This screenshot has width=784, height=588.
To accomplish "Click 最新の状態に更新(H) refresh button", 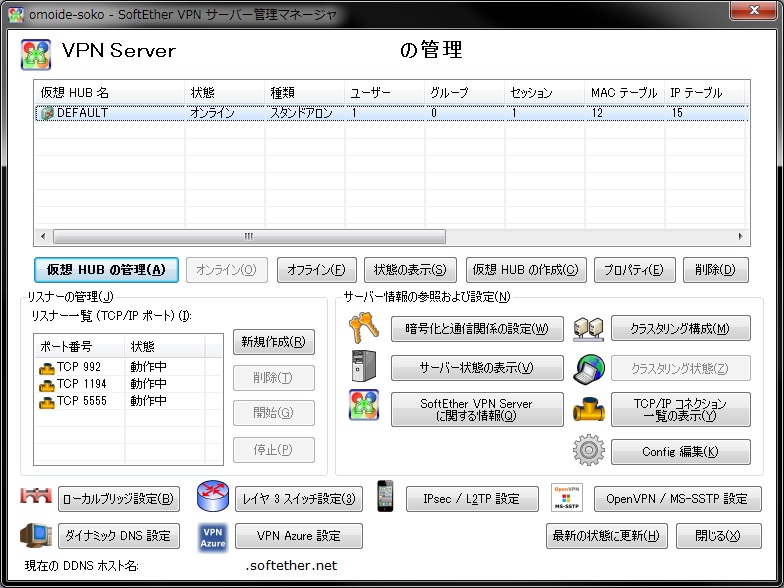I will 606,536.
